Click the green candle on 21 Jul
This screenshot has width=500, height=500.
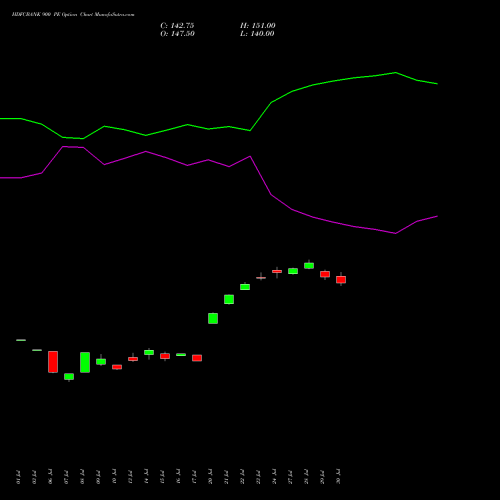pos(229,299)
